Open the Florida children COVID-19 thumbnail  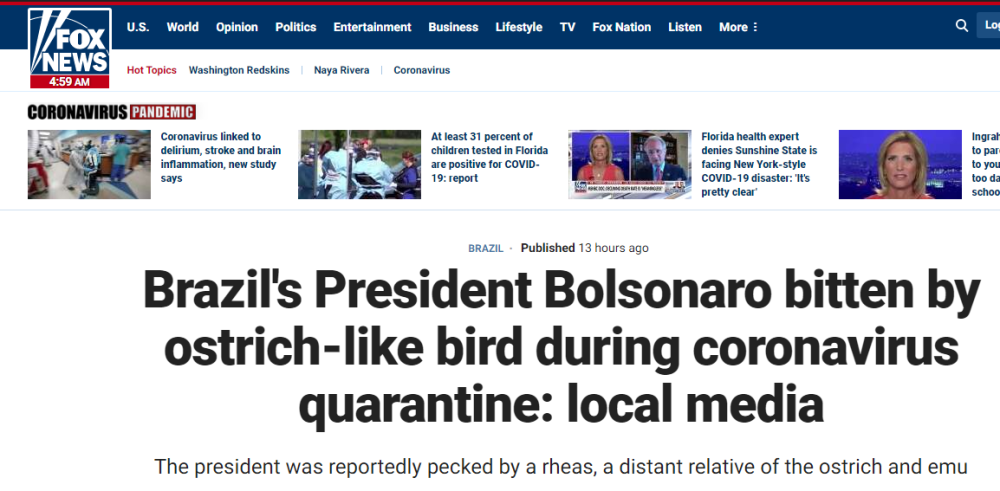359,165
